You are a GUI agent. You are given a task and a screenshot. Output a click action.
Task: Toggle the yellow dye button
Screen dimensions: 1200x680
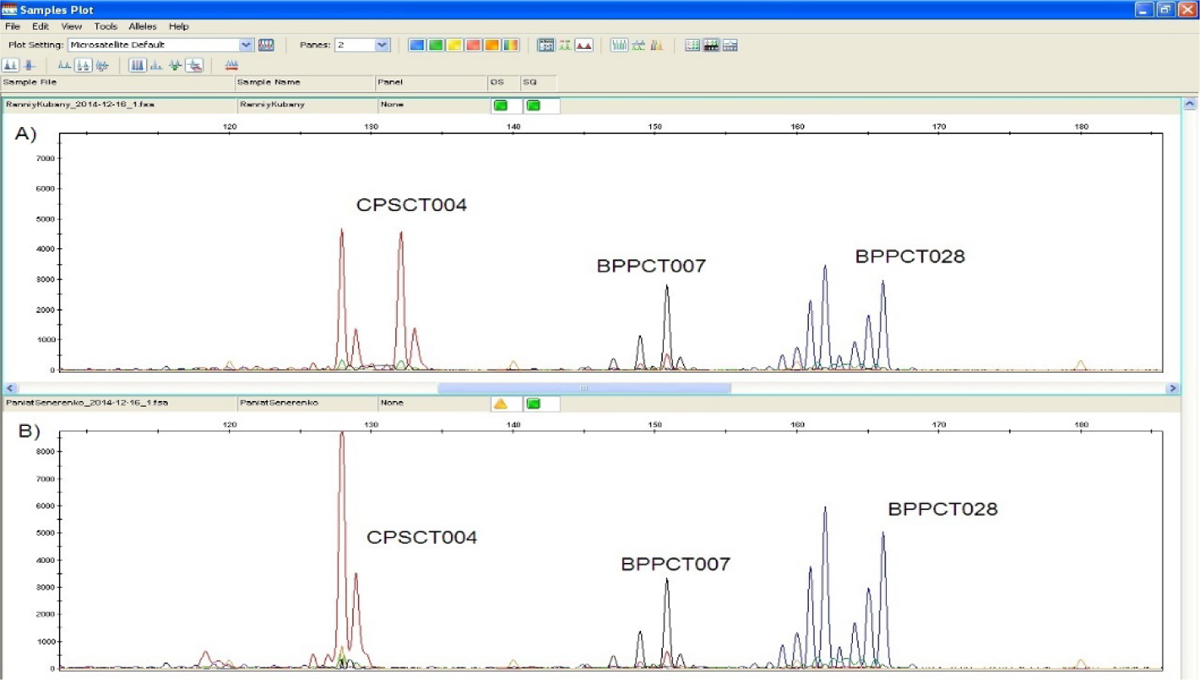point(454,45)
